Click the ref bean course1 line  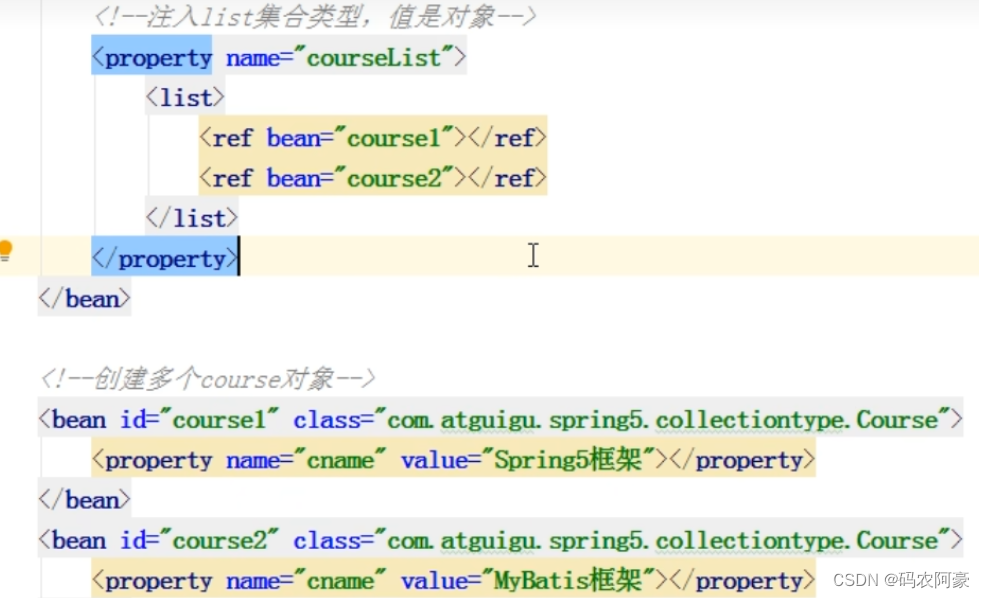(x=373, y=138)
